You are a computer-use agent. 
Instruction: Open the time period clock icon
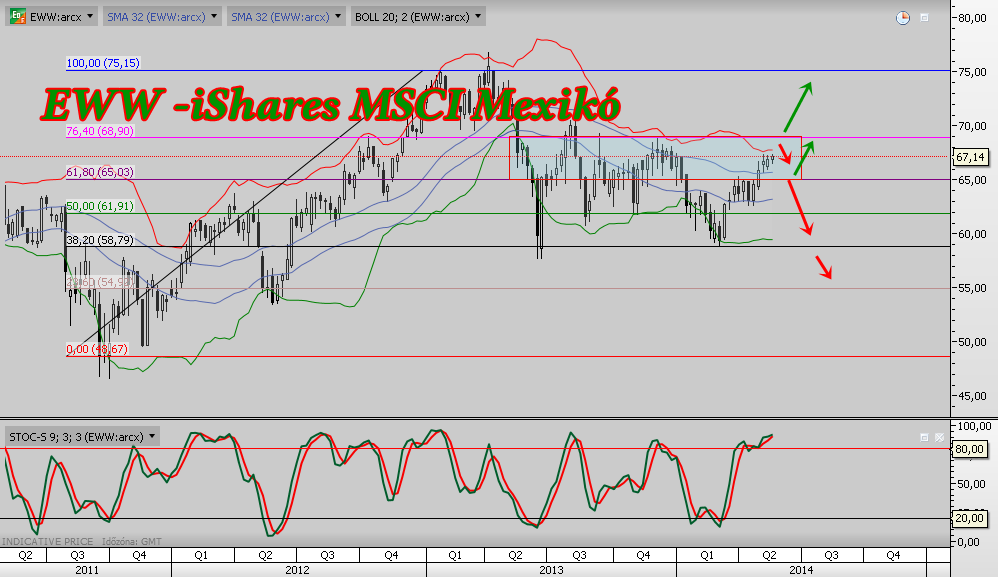point(903,17)
